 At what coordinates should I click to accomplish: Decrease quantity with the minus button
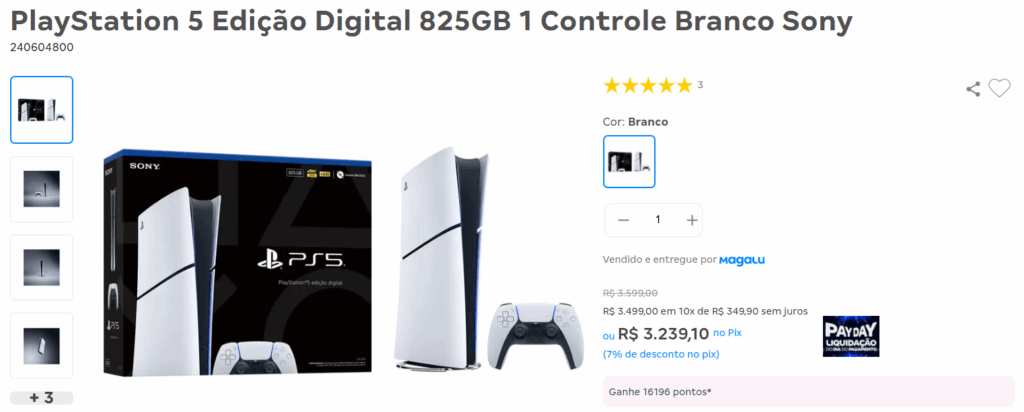[623, 220]
